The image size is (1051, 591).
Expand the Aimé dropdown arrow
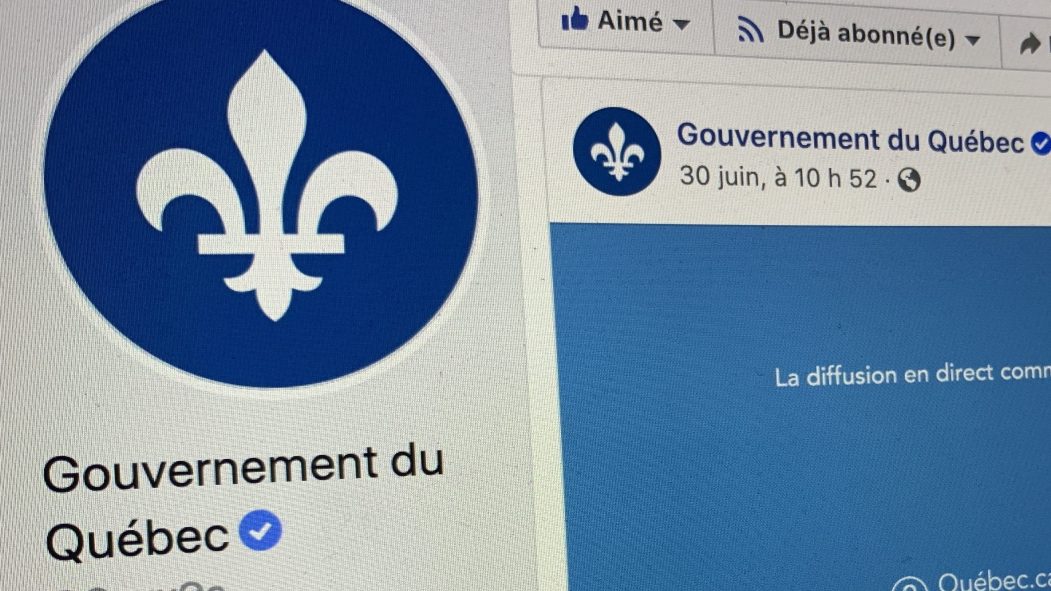pos(681,25)
